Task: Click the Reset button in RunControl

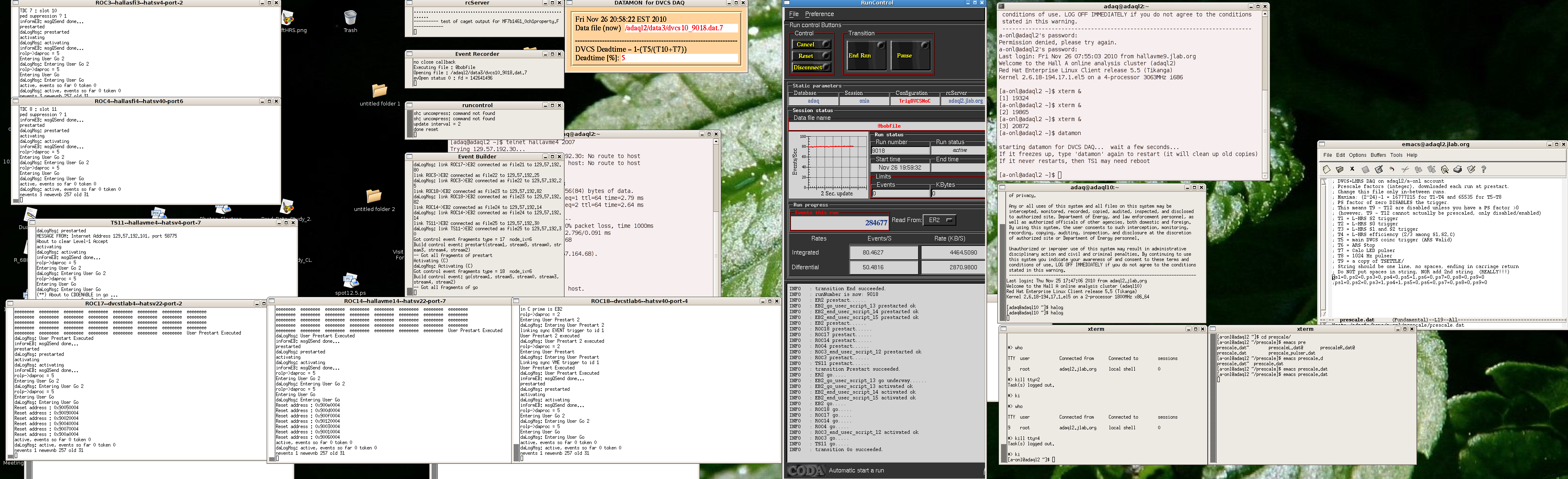Action: 811,56
